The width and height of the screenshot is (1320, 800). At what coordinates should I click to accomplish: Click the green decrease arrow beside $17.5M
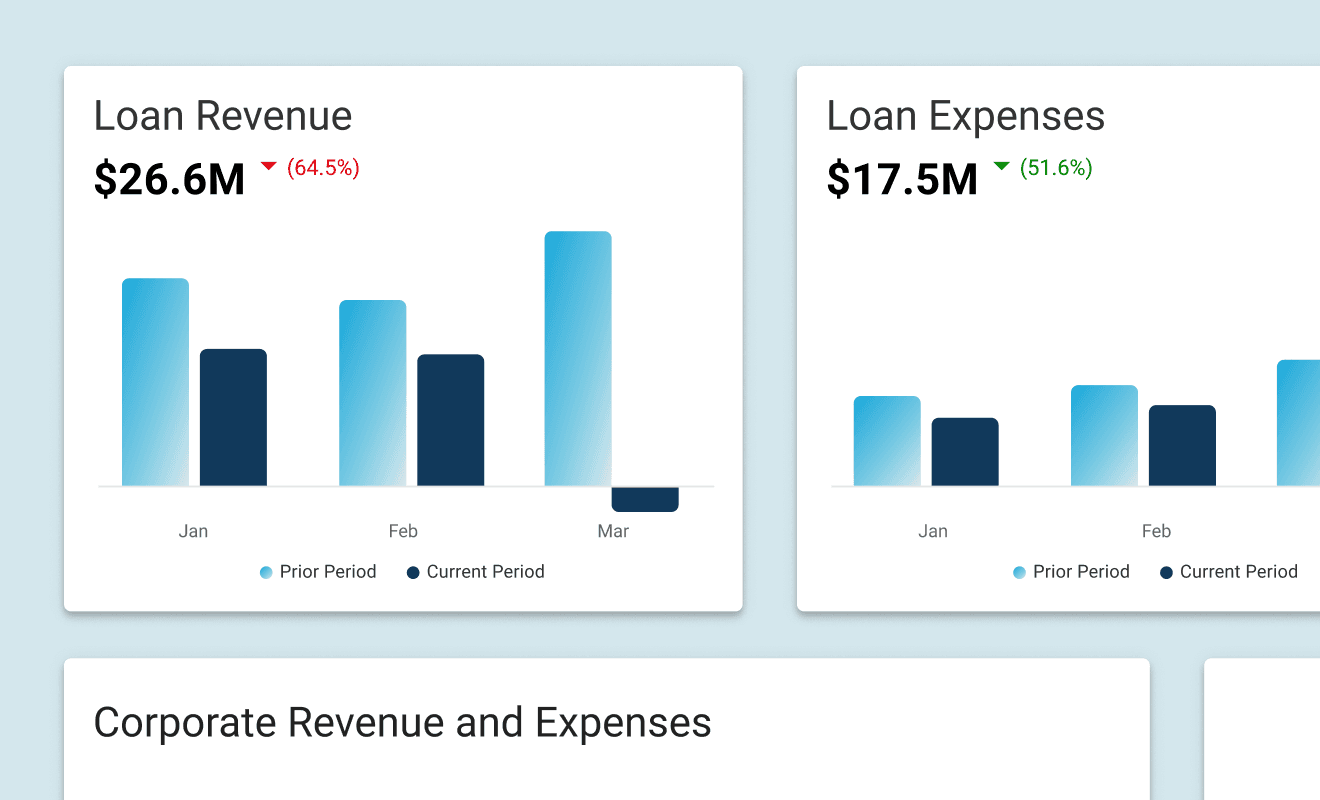pyautogui.click(x=1001, y=166)
